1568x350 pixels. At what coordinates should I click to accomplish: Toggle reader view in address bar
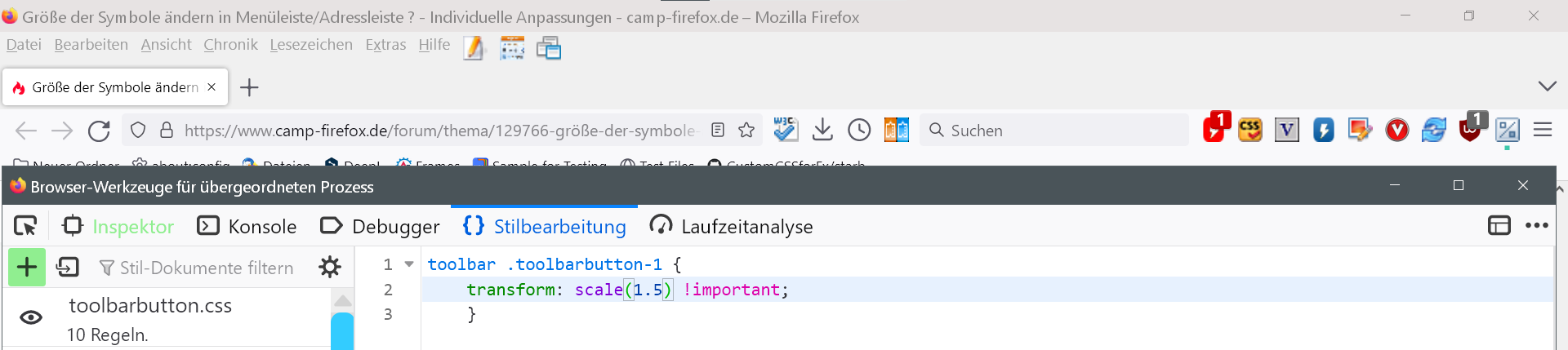click(x=718, y=131)
